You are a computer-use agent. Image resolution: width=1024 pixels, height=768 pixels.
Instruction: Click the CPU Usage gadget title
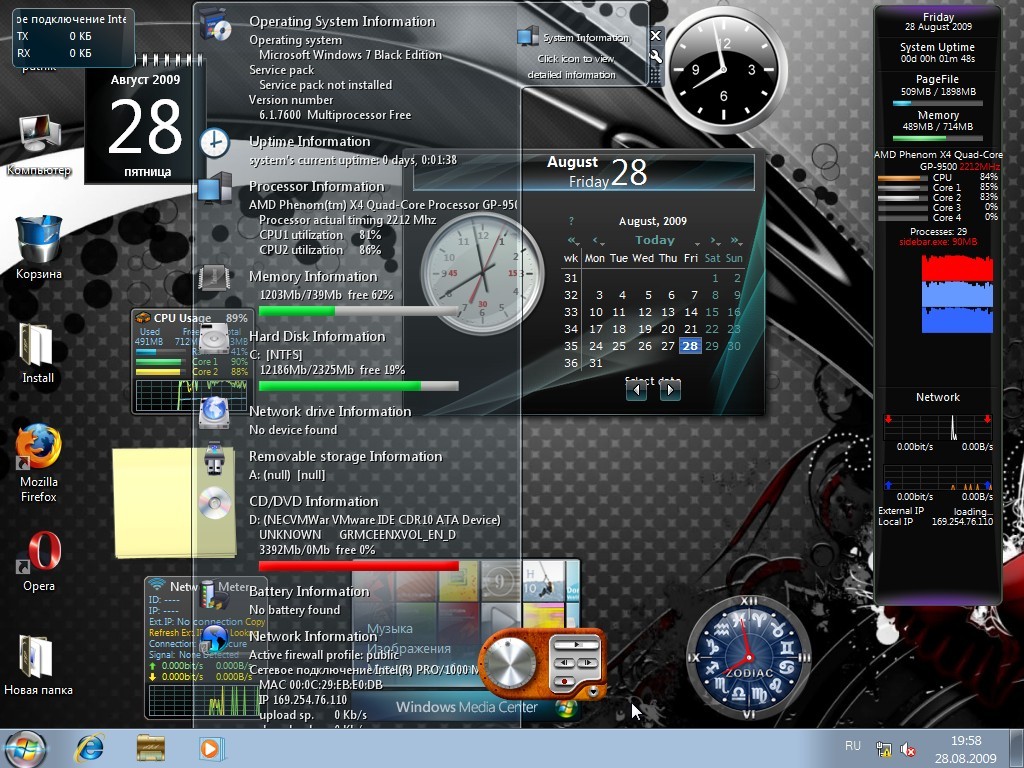[x=182, y=318]
